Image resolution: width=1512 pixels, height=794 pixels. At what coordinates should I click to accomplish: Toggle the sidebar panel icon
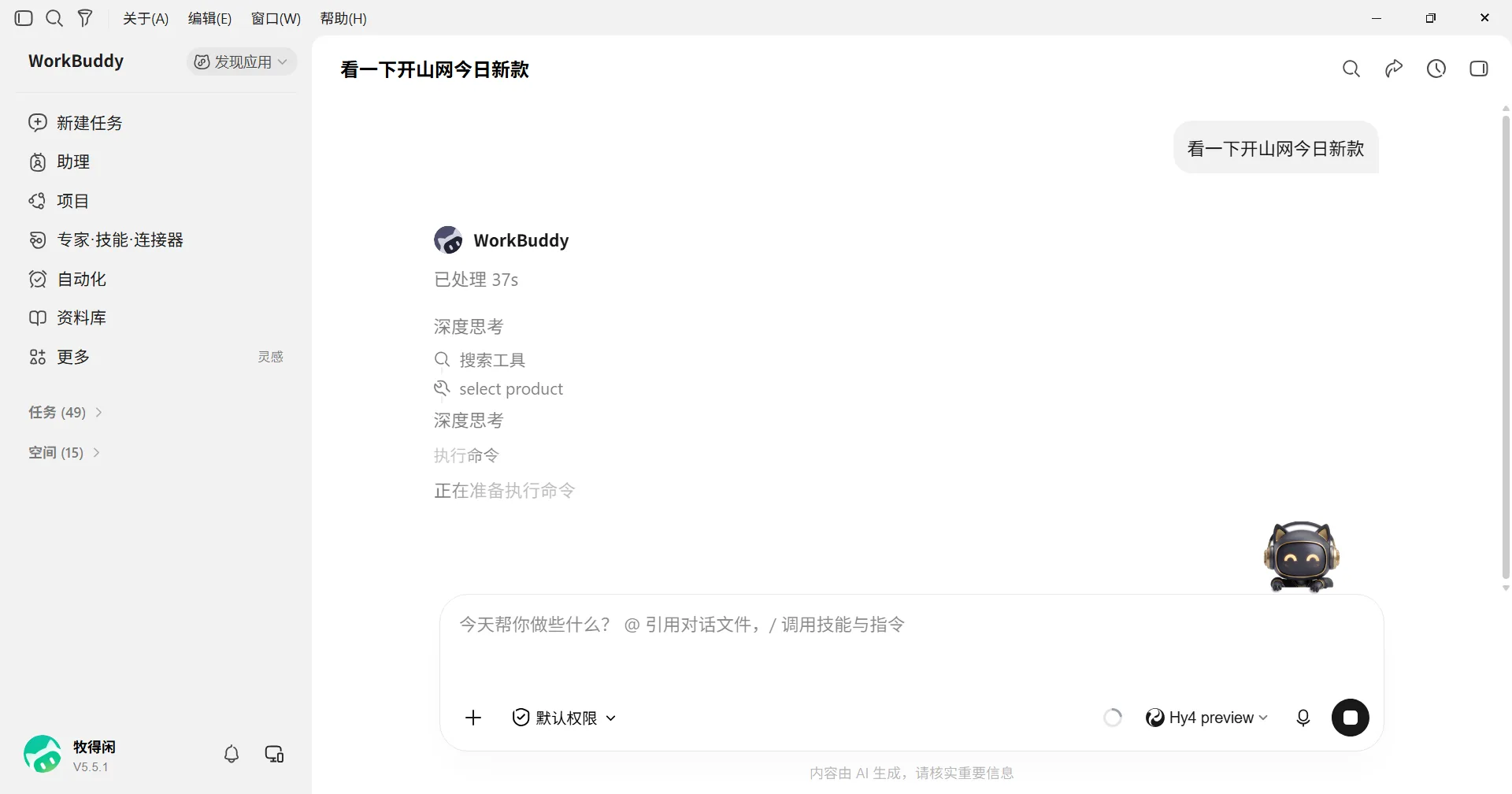24,18
